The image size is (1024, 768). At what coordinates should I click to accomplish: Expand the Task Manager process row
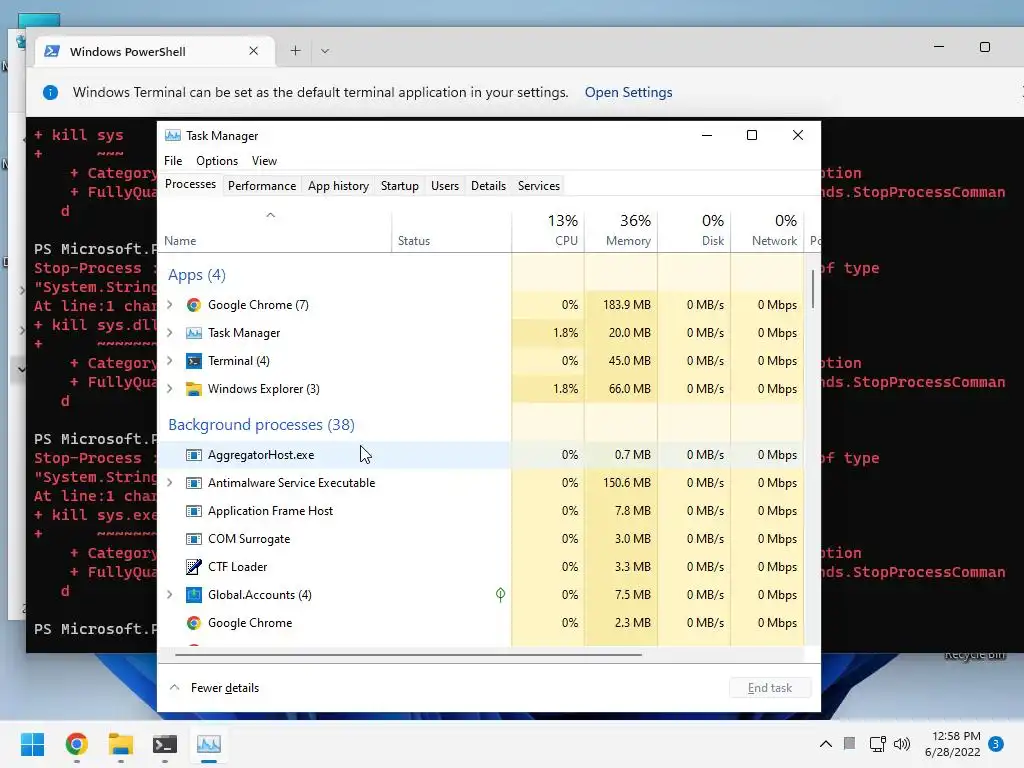click(x=170, y=333)
